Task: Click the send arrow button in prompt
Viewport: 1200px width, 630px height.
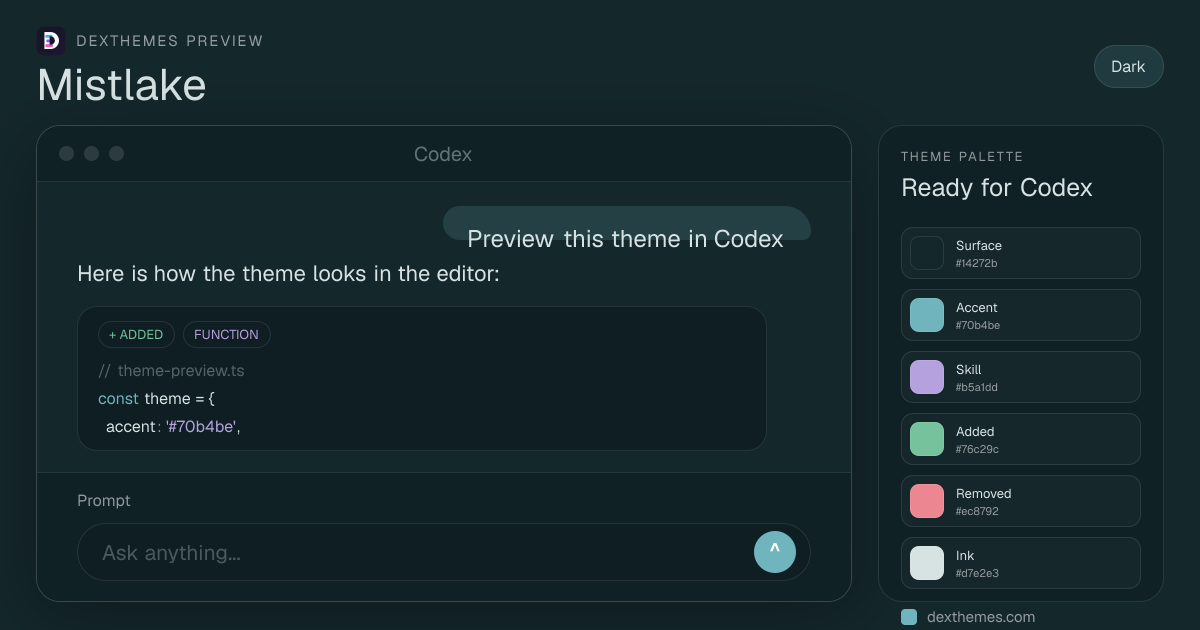Action: click(775, 552)
